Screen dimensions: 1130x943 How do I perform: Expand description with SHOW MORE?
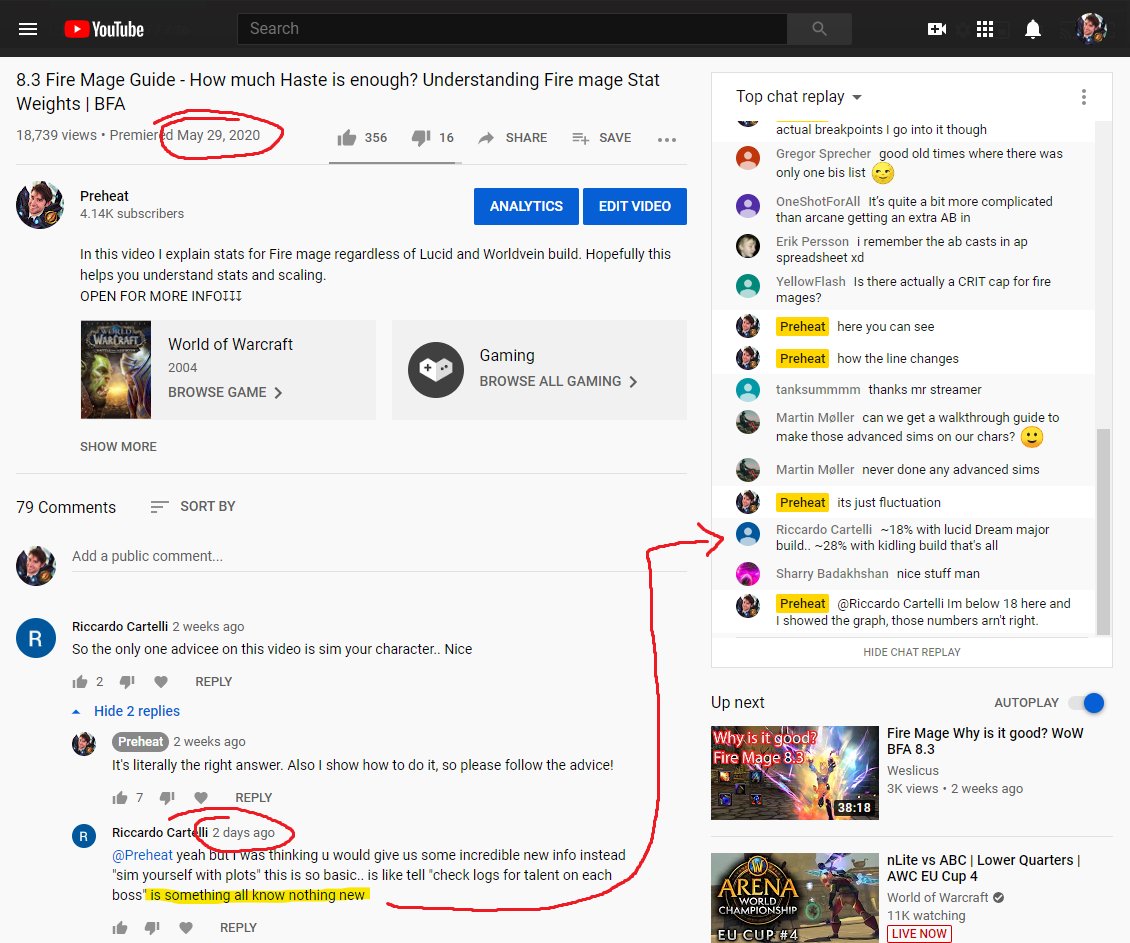[118, 447]
